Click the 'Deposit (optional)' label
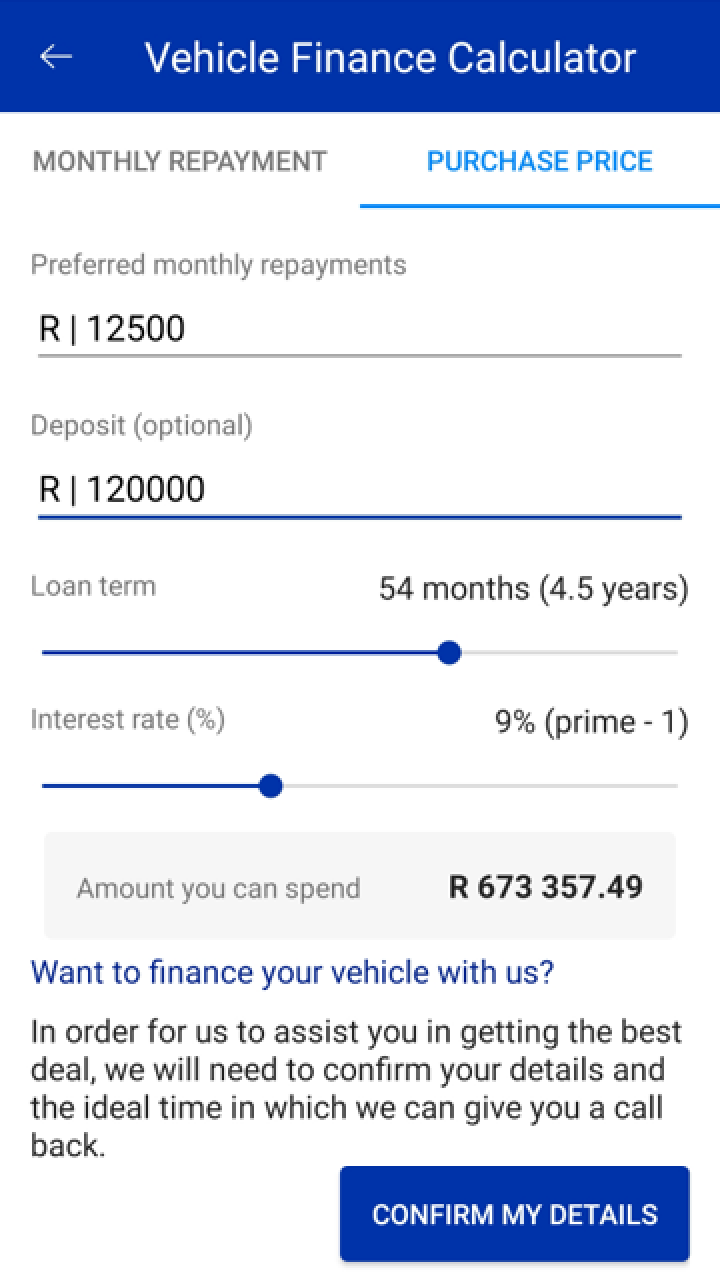This screenshot has height=1280, width=720. pos(142,425)
